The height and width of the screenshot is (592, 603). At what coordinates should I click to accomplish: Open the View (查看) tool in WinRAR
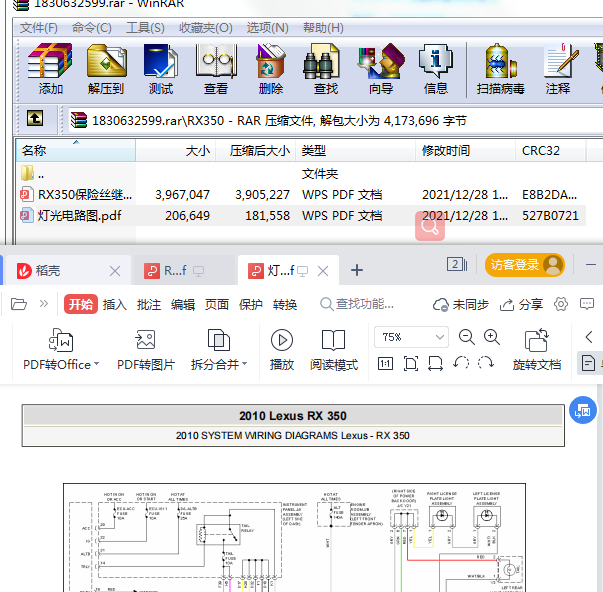pyautogui.click(x=216, y=70)
